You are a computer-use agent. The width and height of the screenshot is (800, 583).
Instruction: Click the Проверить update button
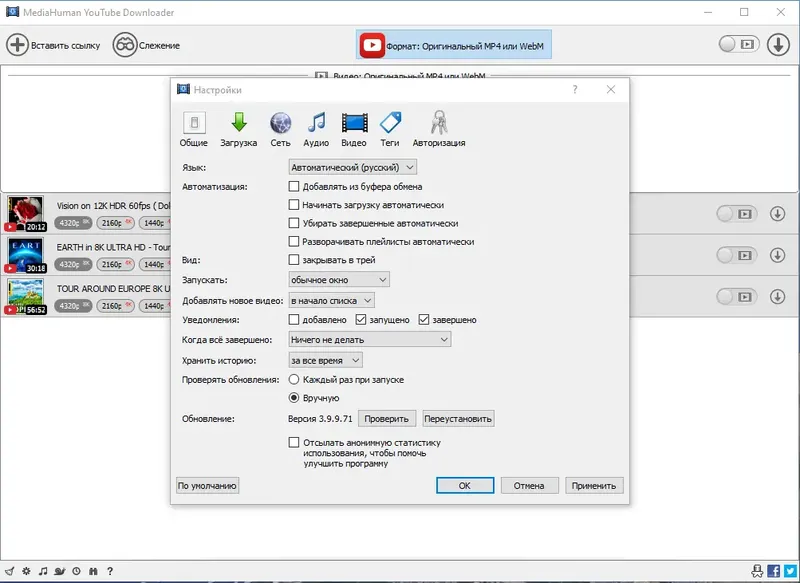coord(387,419)
